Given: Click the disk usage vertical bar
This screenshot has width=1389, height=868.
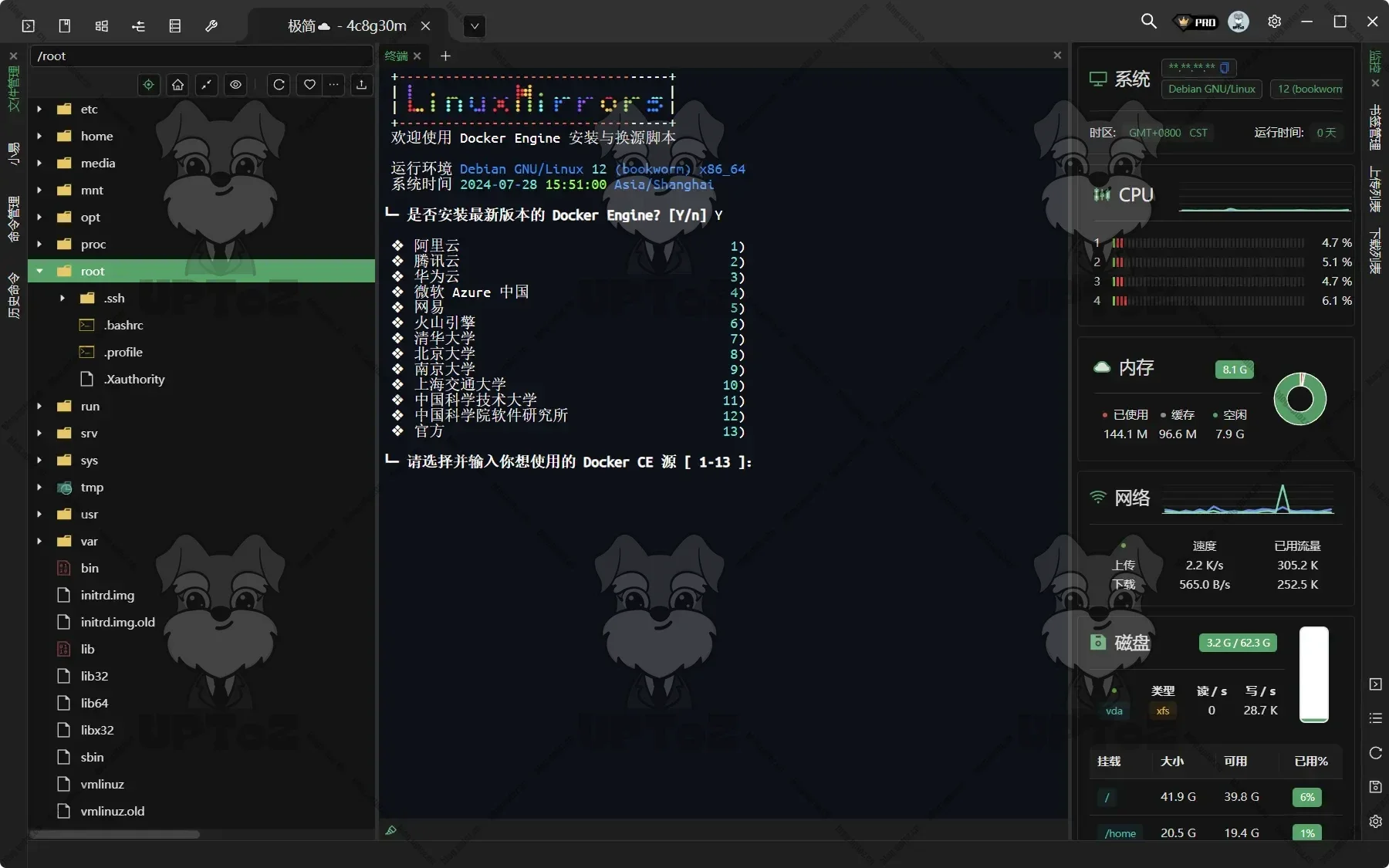Looking at the screenshot, I should tap(1313, 674).
